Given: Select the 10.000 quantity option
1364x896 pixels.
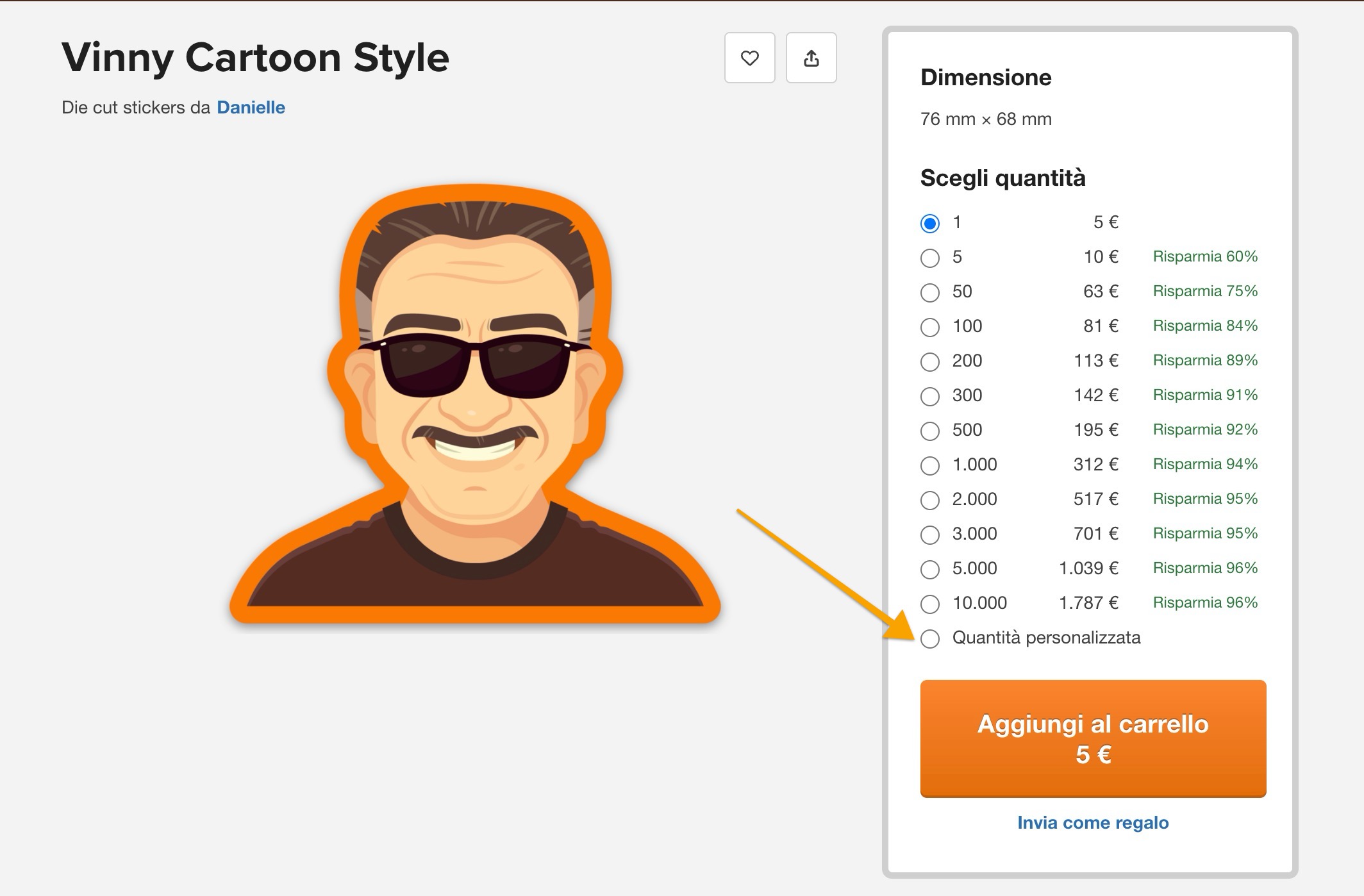Looking at the screenshot, I should [x=929, y=604].
